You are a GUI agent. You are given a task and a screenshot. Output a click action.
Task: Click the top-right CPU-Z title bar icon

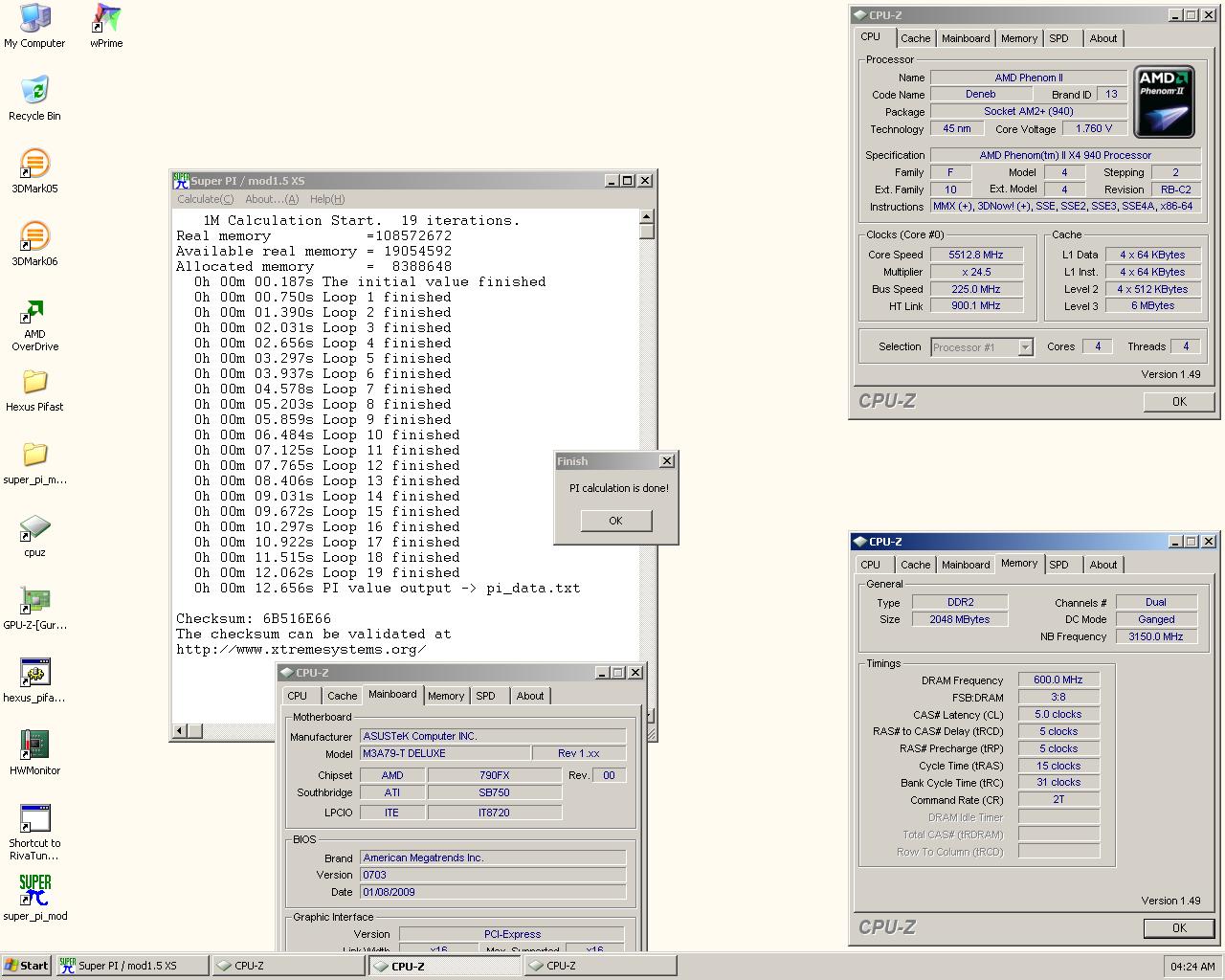(859, 15)
